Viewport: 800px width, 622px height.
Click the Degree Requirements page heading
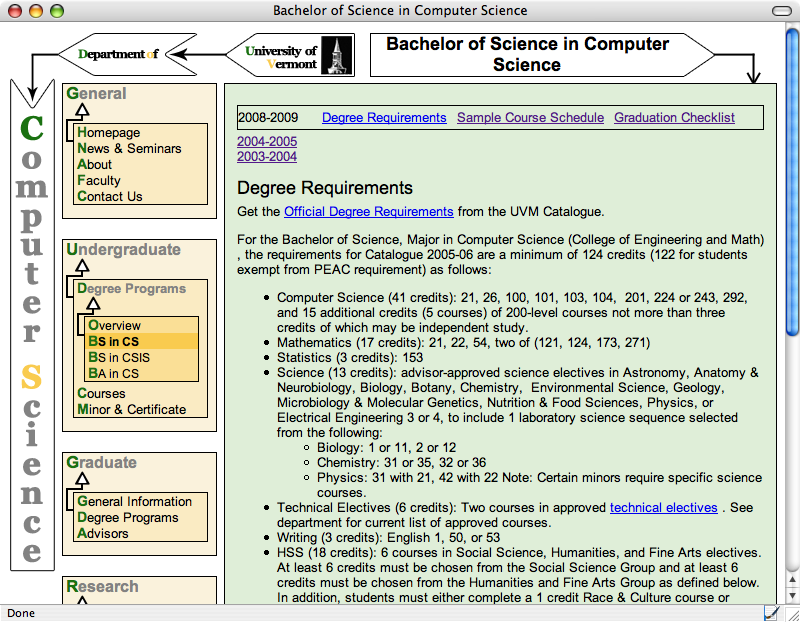[x=325, y=188]
